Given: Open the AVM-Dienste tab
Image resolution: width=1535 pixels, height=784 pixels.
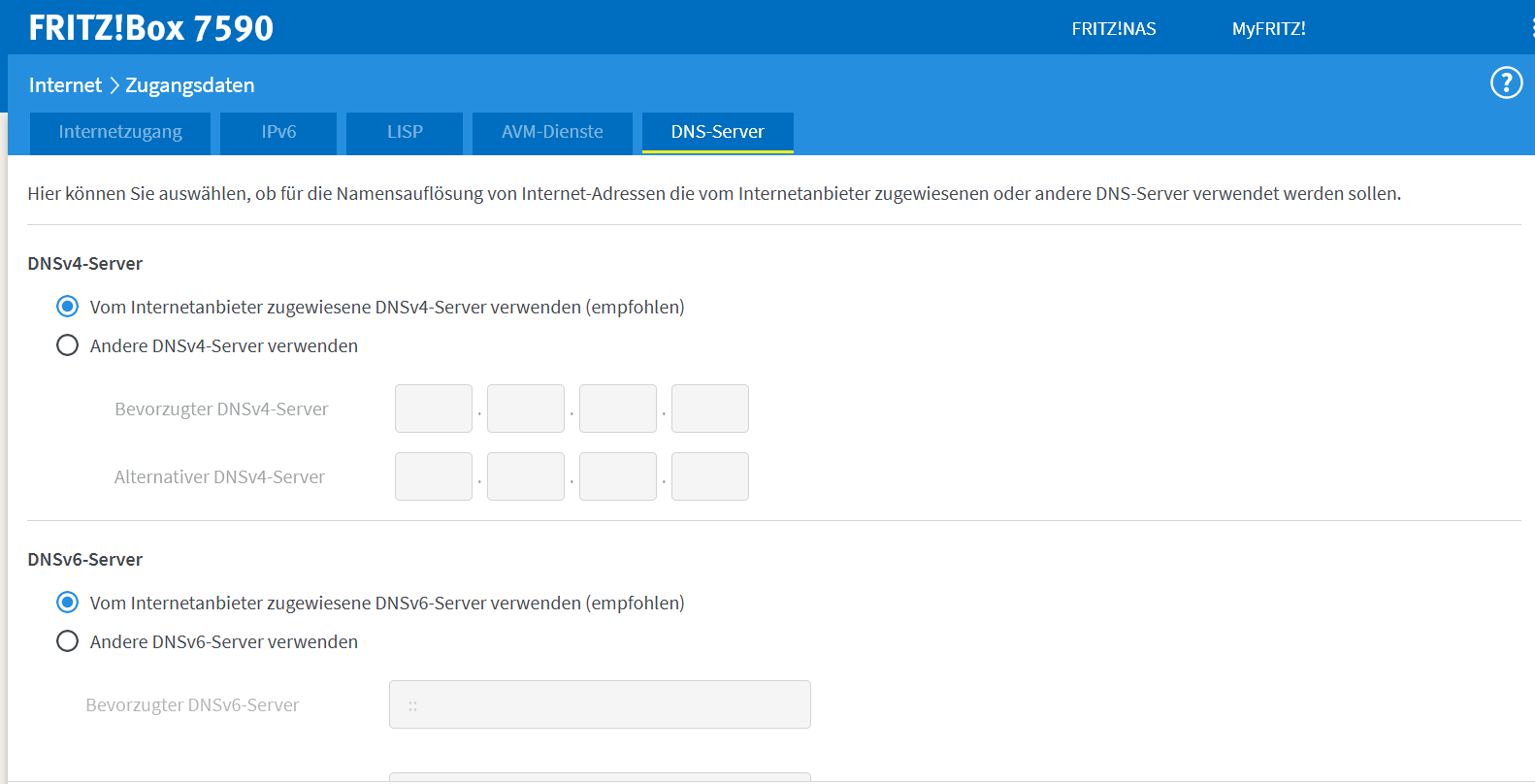Looking at the screenshot, I should click(x=552, y=132).
